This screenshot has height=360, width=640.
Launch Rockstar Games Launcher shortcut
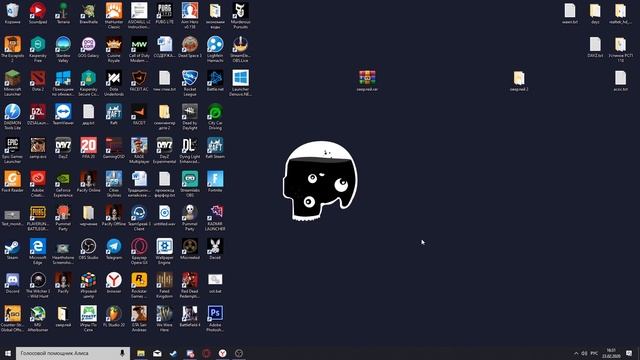(x=139, y=285)
